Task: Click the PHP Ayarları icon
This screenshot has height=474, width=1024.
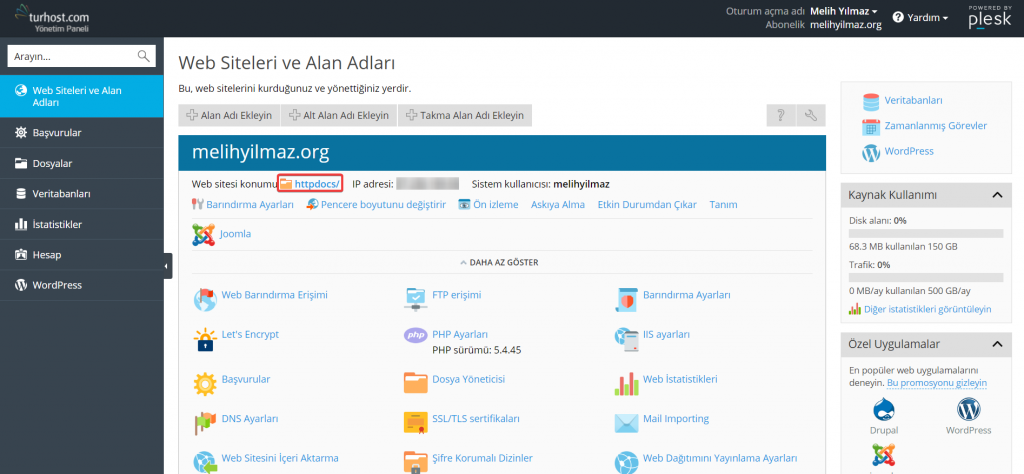Action: tap(416, 336)
